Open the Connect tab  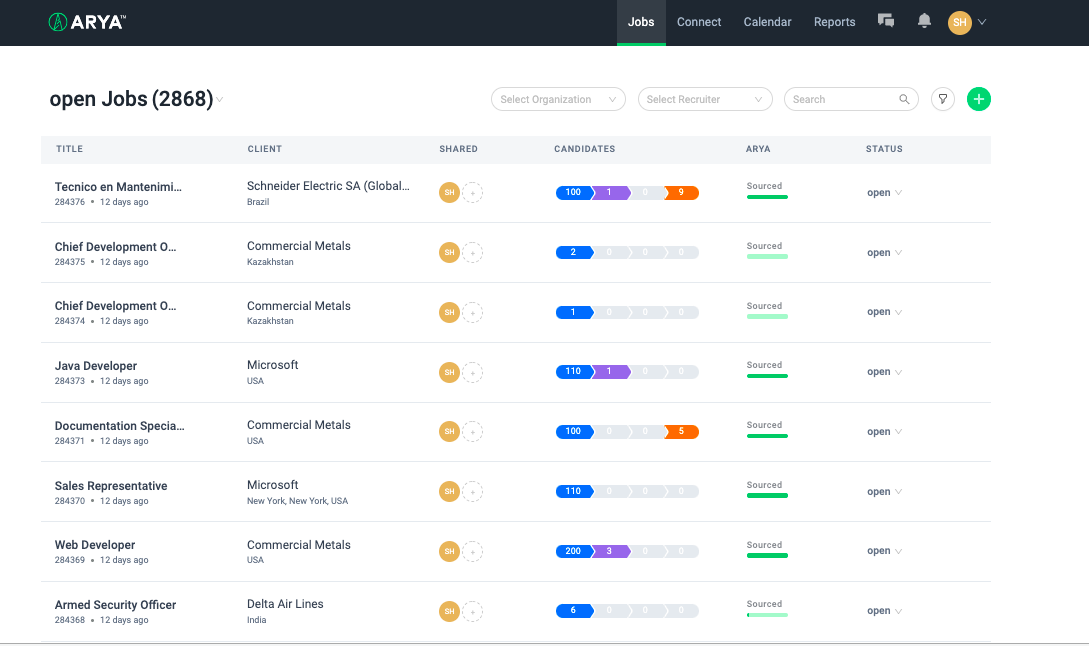click(699, 22)
